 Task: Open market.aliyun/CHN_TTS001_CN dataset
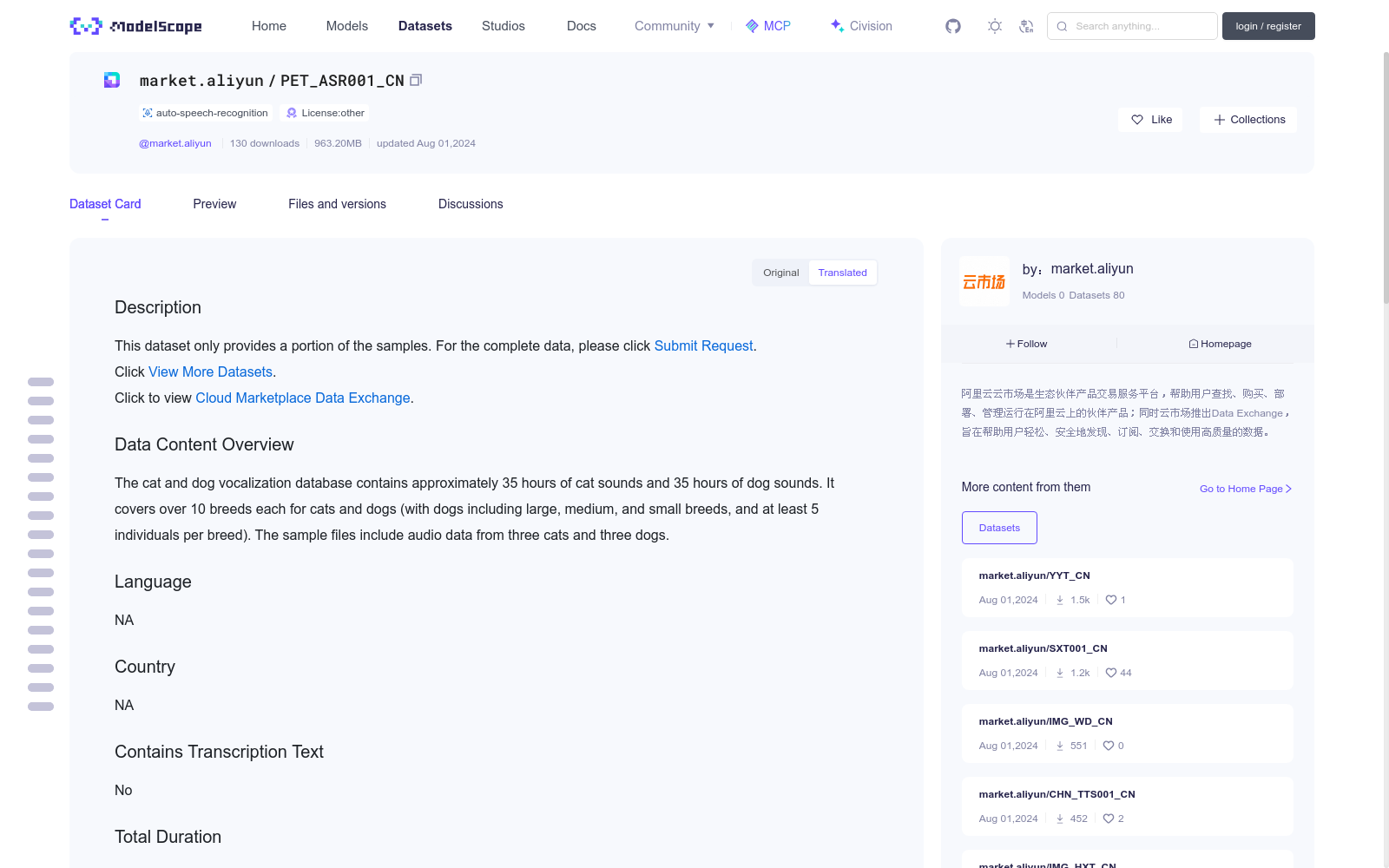point(1057,794)
